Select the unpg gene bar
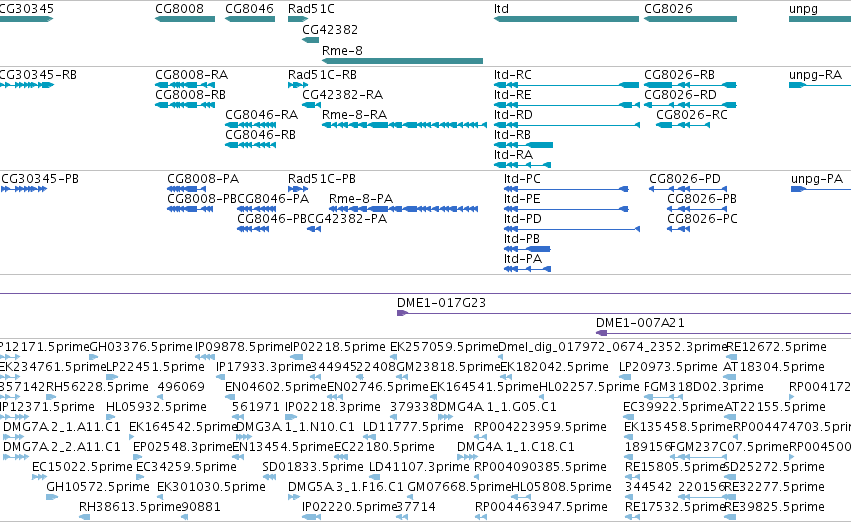851x522 pixels. [x=820, y=19]
